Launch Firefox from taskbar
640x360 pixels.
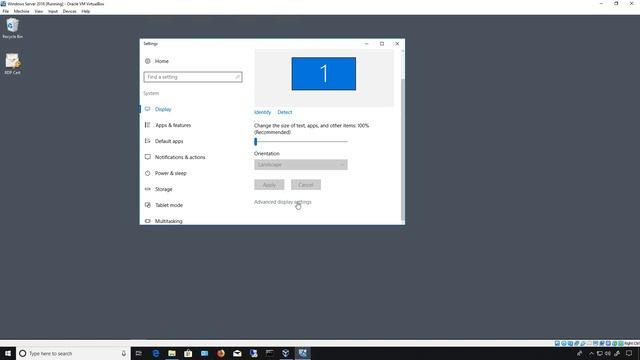(221, 353)
